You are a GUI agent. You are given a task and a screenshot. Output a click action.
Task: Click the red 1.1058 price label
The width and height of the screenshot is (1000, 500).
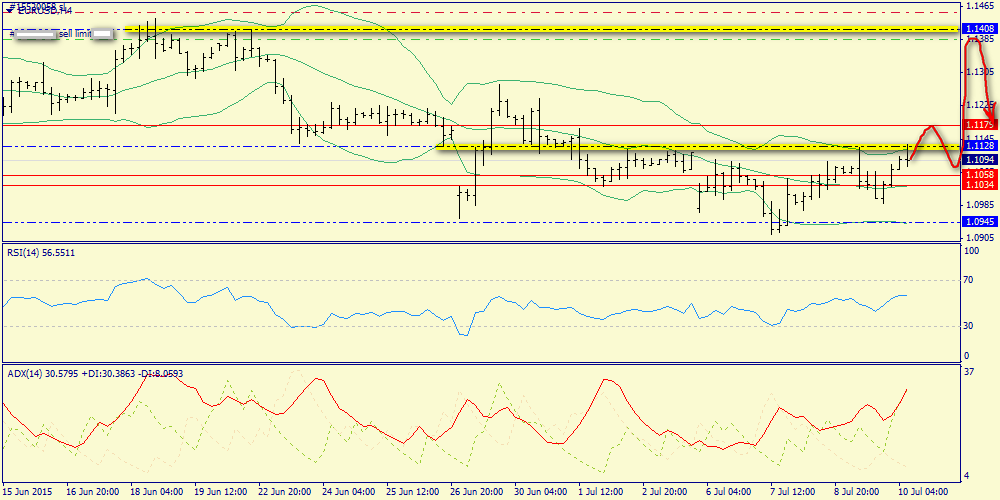click(977, 174)
